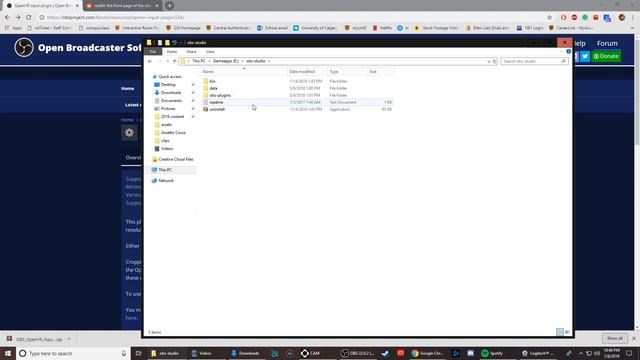Click the Donate button
Screen dimensions: 640x360
tap(606, 56)
